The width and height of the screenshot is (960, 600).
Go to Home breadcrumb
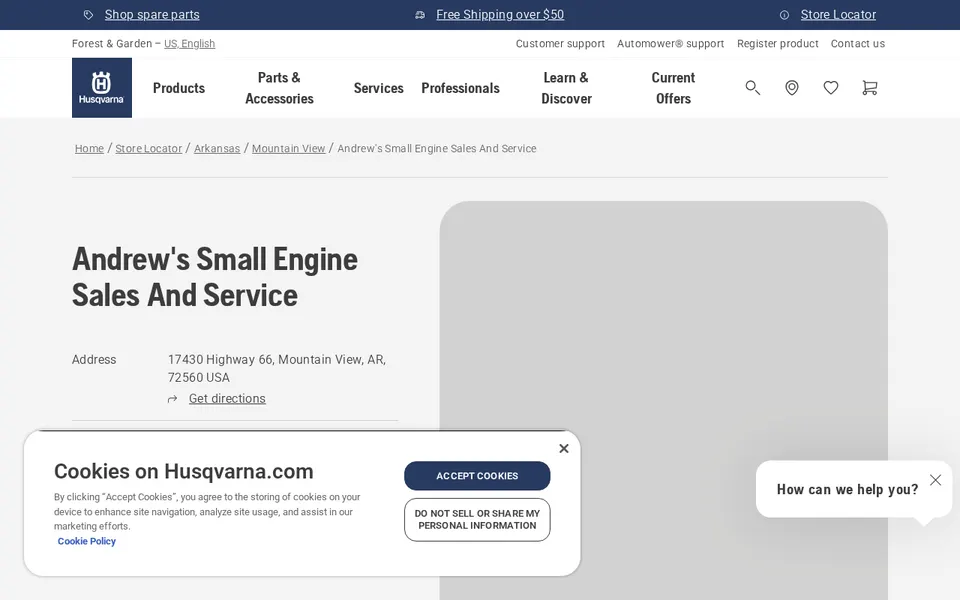tap(89, 148)
